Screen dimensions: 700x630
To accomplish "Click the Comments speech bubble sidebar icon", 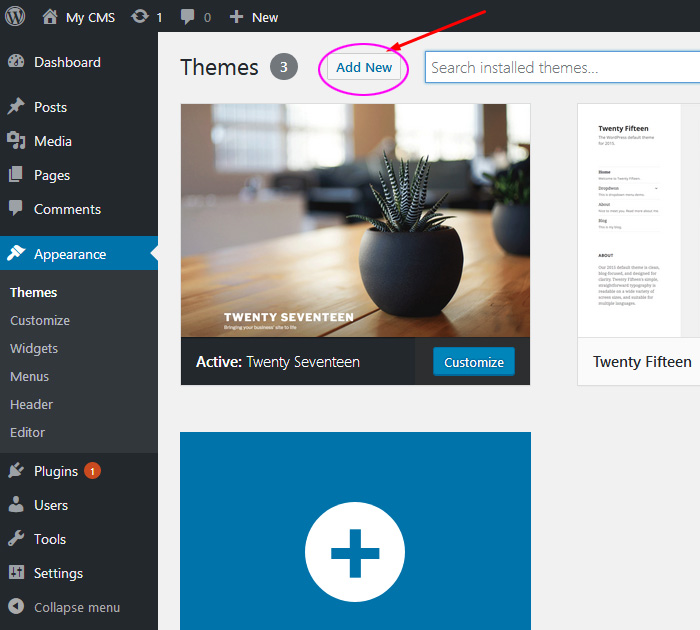I will coord(16,208).
